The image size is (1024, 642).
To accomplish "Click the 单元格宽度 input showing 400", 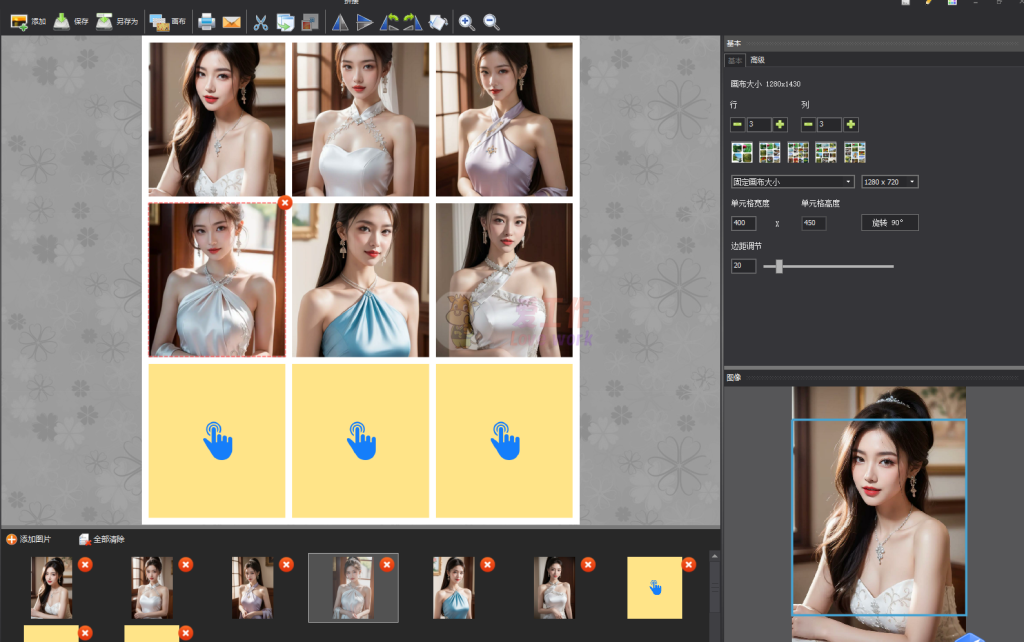I will (744, 223).
